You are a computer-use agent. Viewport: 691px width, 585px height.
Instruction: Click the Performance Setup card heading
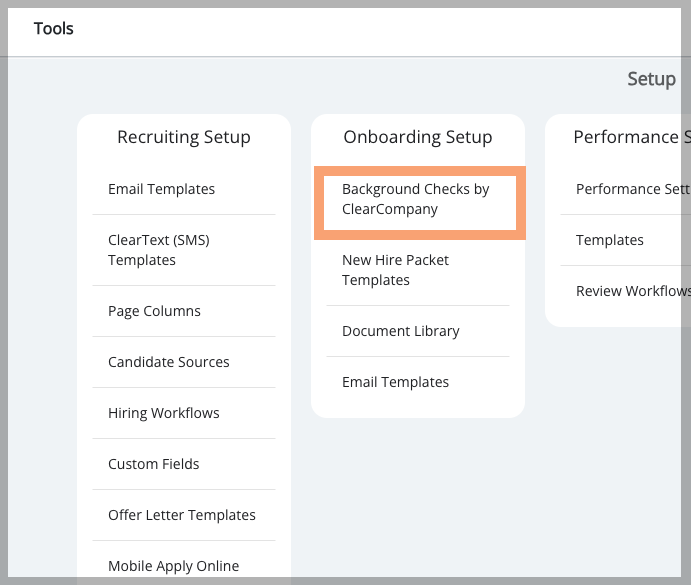pos(631,137)
